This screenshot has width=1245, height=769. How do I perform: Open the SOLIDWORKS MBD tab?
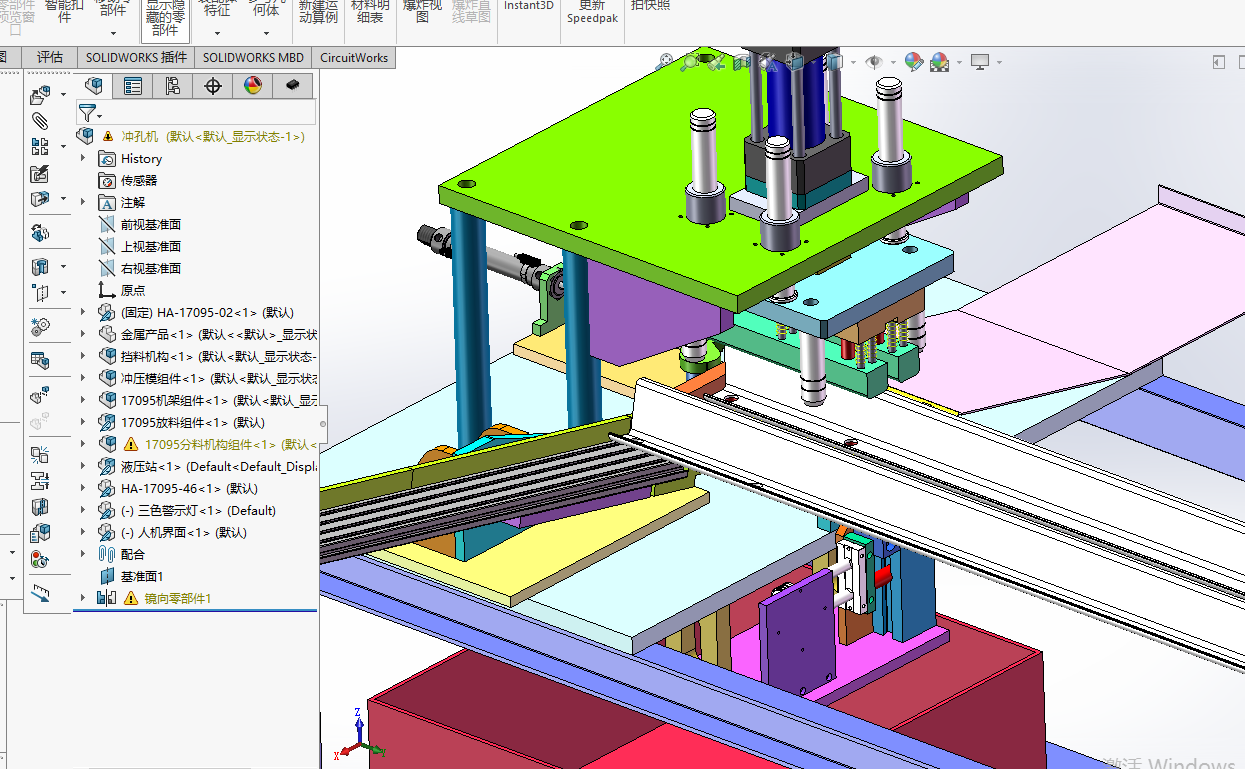tap(253, 58)
